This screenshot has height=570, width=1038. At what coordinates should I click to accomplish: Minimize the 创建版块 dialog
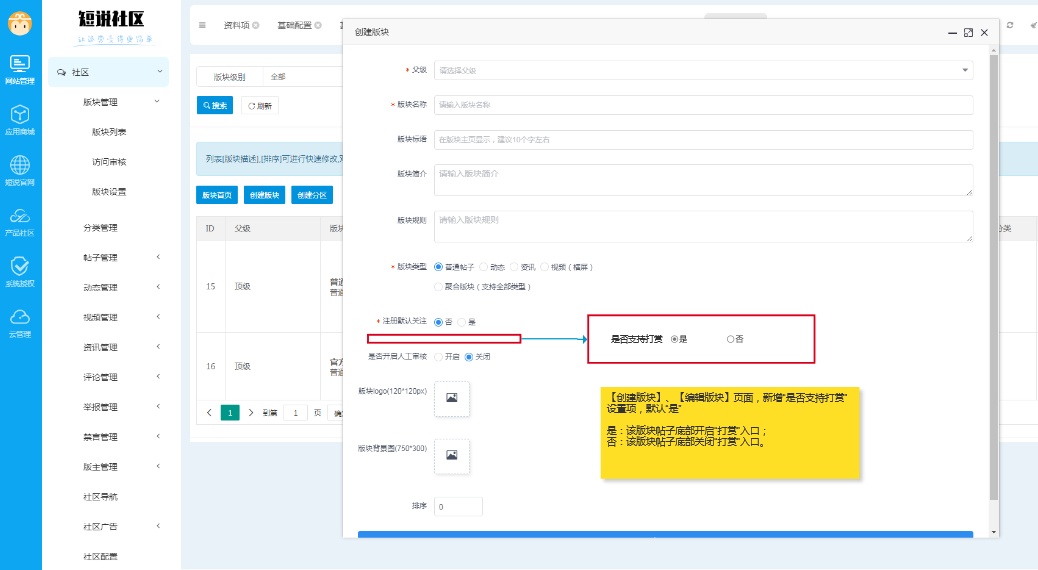(953, 32)
